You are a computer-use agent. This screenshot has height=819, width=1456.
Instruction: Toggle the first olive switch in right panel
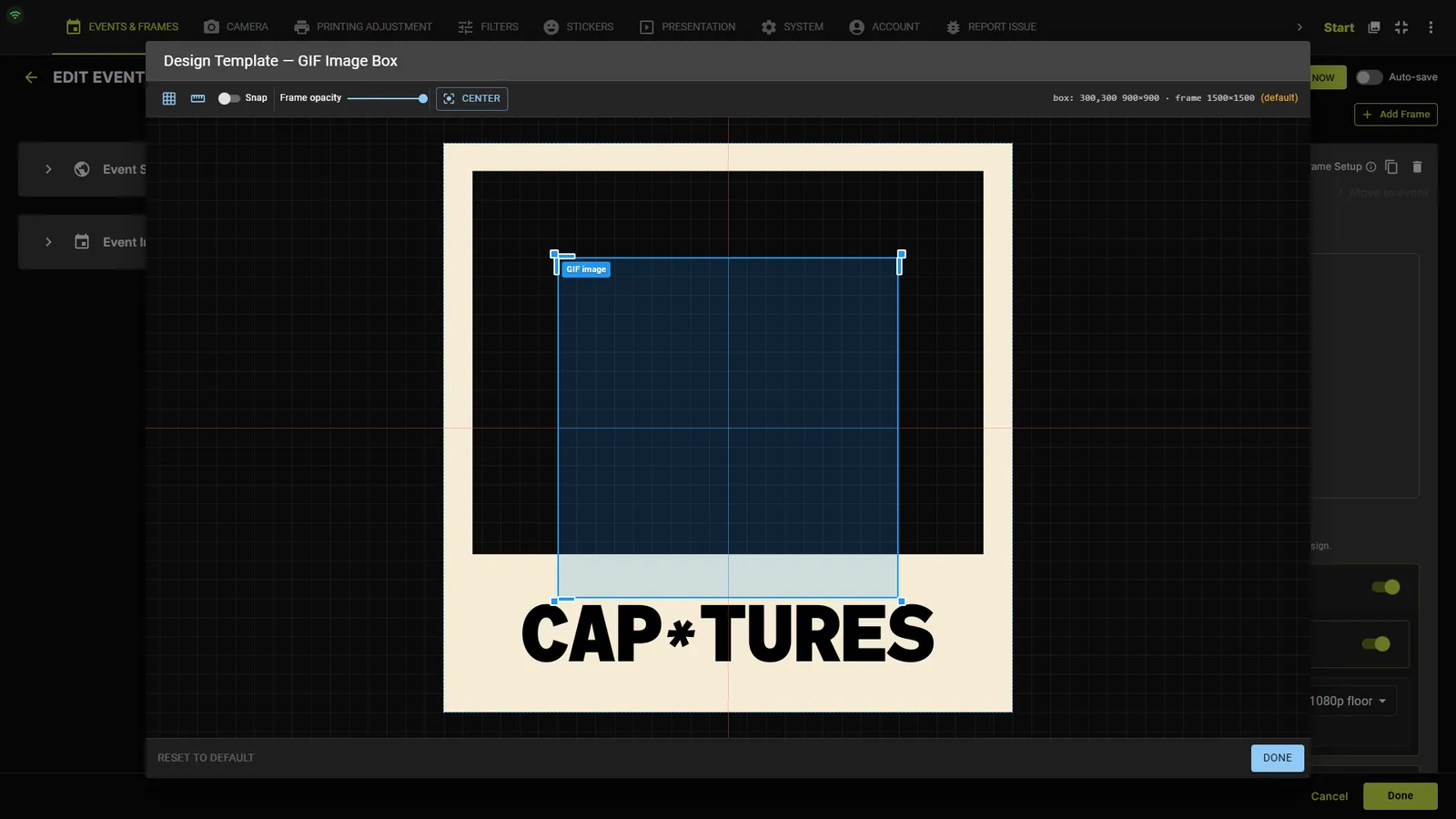pyautogui.click(x=1386, y=587)
